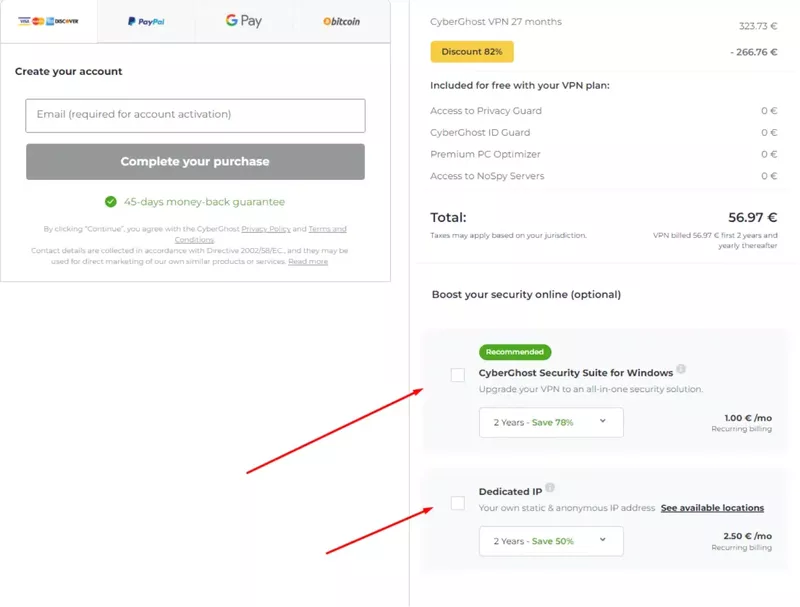Switch to the PayPal payment tab
The height and width of the screenshot is (607, 800).
(x=148, y=20)
